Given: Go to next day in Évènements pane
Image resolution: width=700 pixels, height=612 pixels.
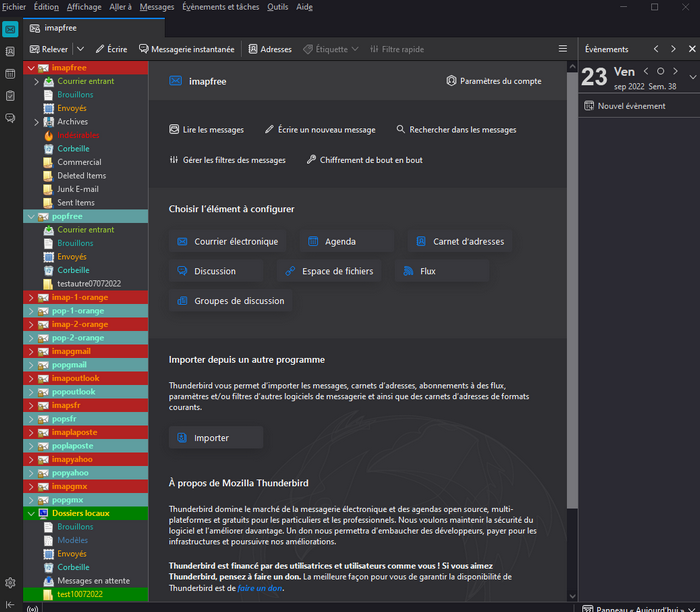Looking at the screenshot, I should 675,71.
